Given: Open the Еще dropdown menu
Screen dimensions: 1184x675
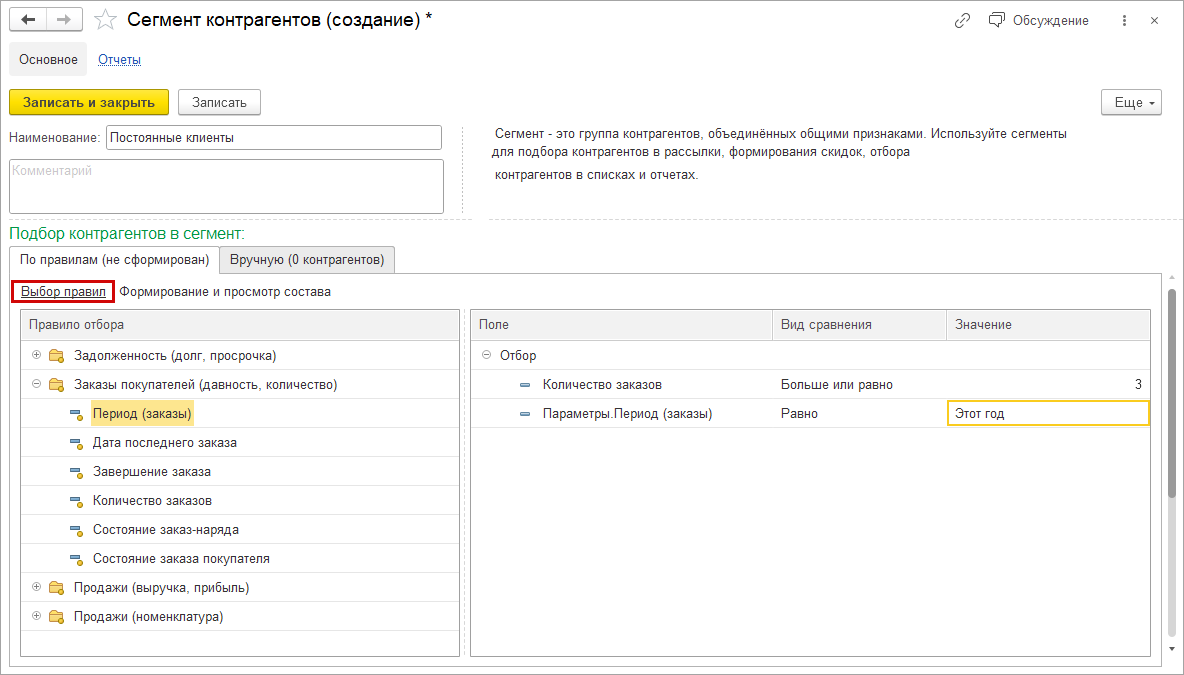Looking at the screenshot, I should [1131, 103].
